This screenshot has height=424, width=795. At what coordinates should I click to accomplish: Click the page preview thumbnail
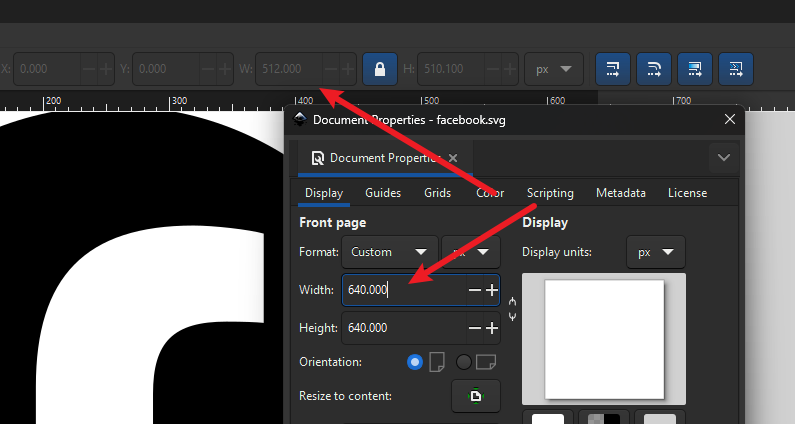[604, 339]
